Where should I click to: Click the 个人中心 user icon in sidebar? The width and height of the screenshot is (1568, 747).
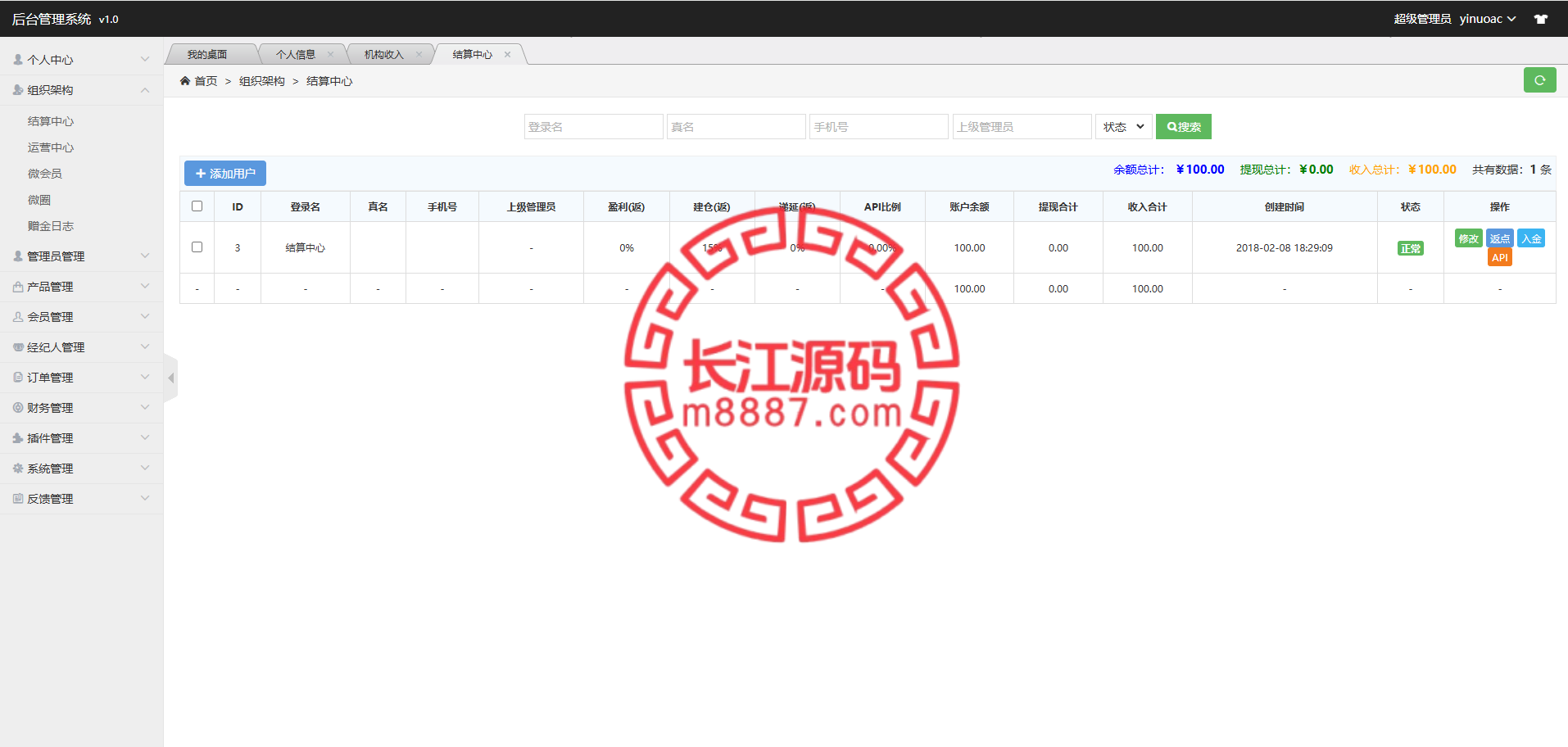point(18,59)
